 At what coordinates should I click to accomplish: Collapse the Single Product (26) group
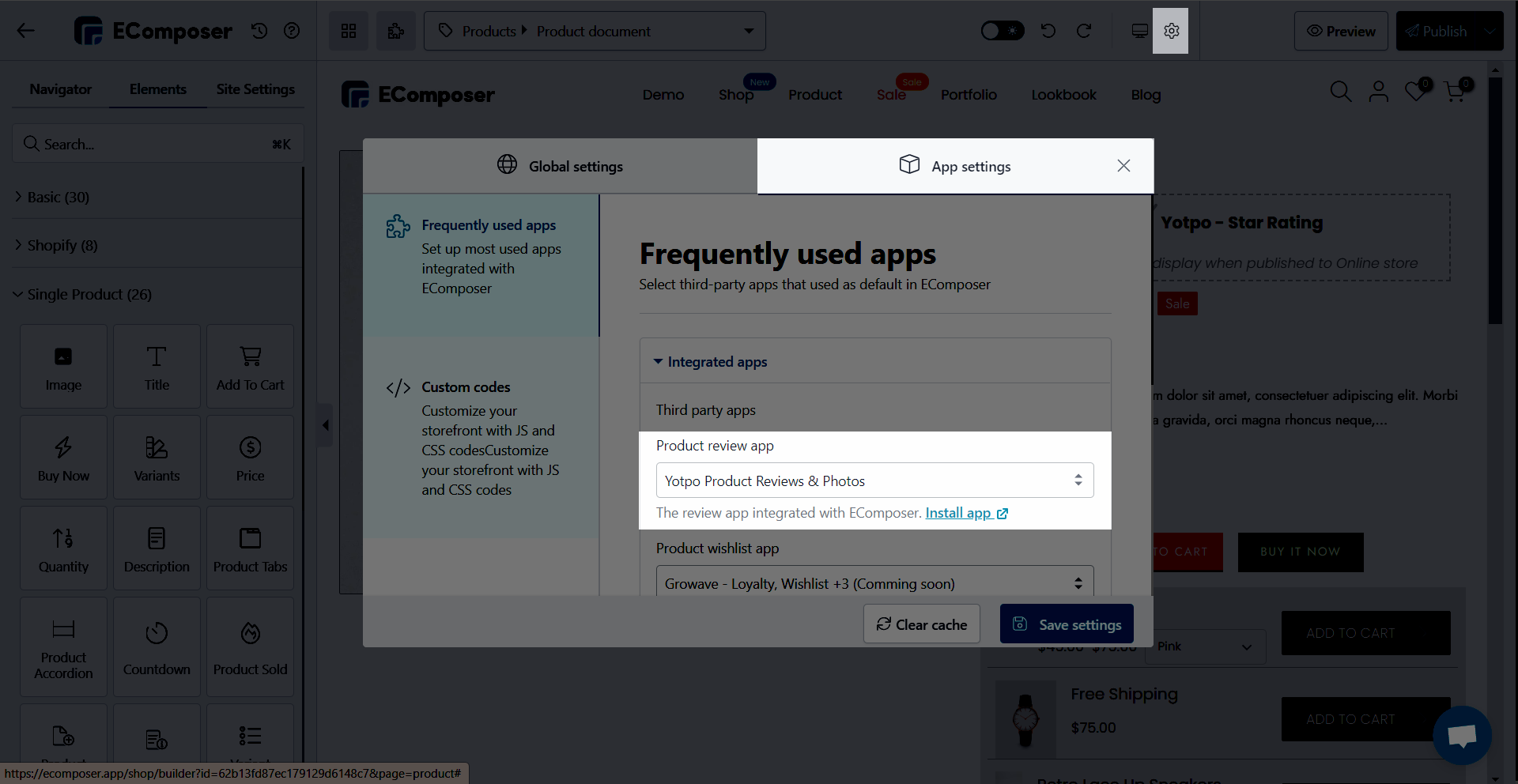[x=158, y=294]
